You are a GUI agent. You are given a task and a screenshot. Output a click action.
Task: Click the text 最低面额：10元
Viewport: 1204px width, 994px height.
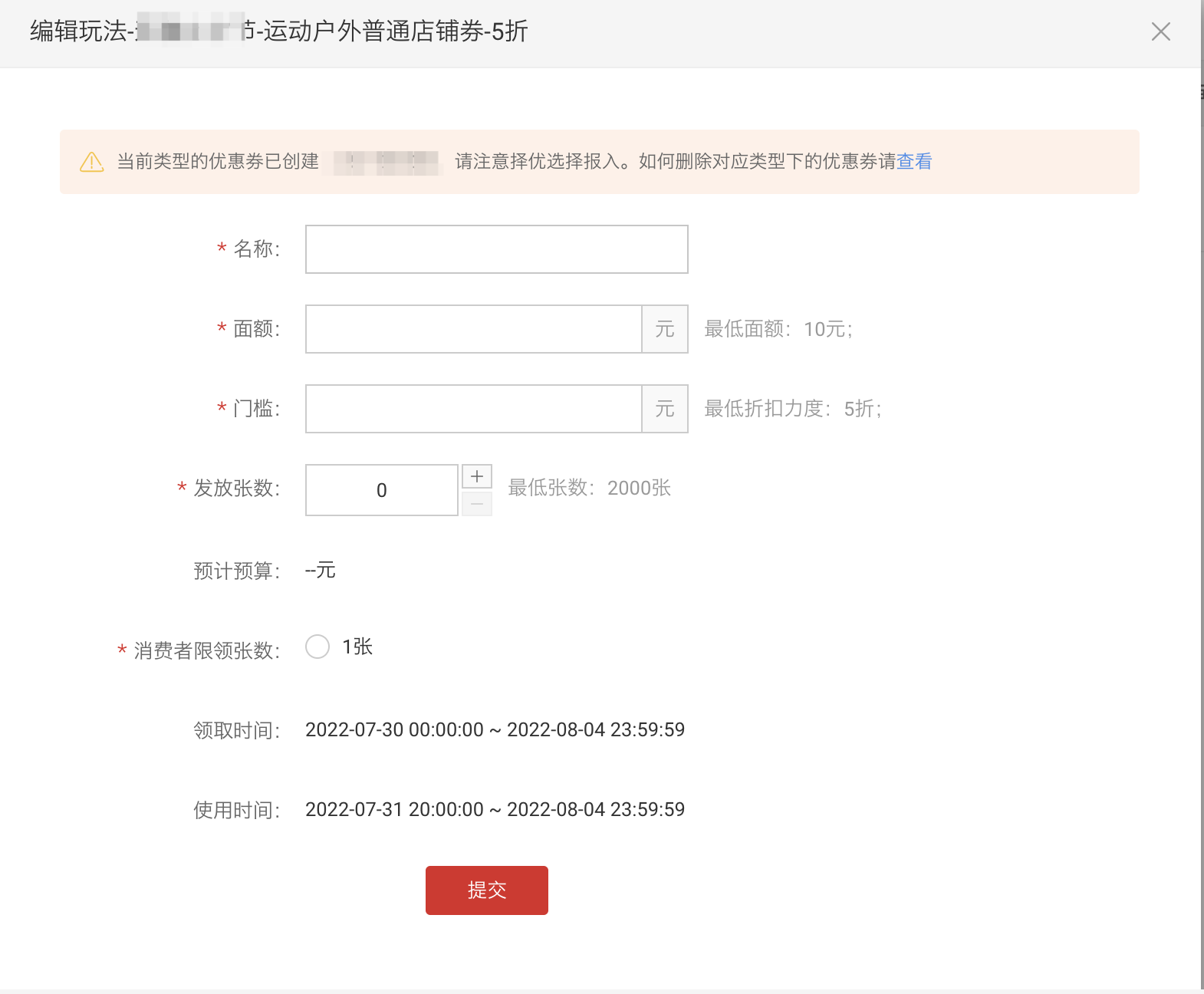click(x=778, y=329)
